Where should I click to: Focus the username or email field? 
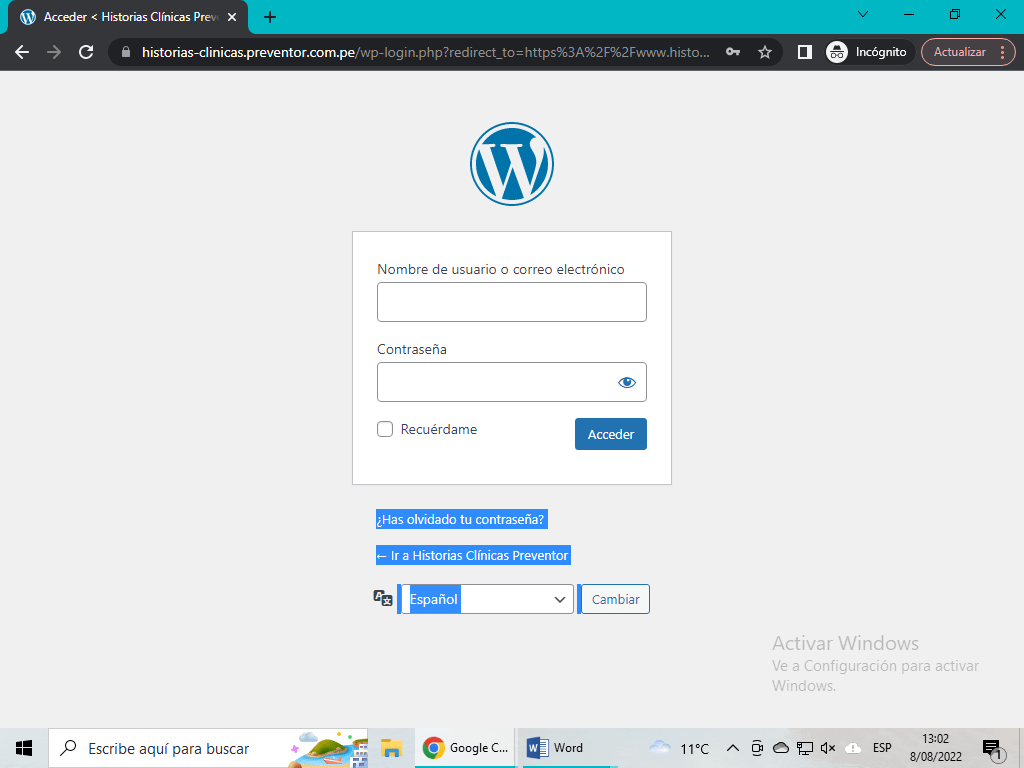511,302
